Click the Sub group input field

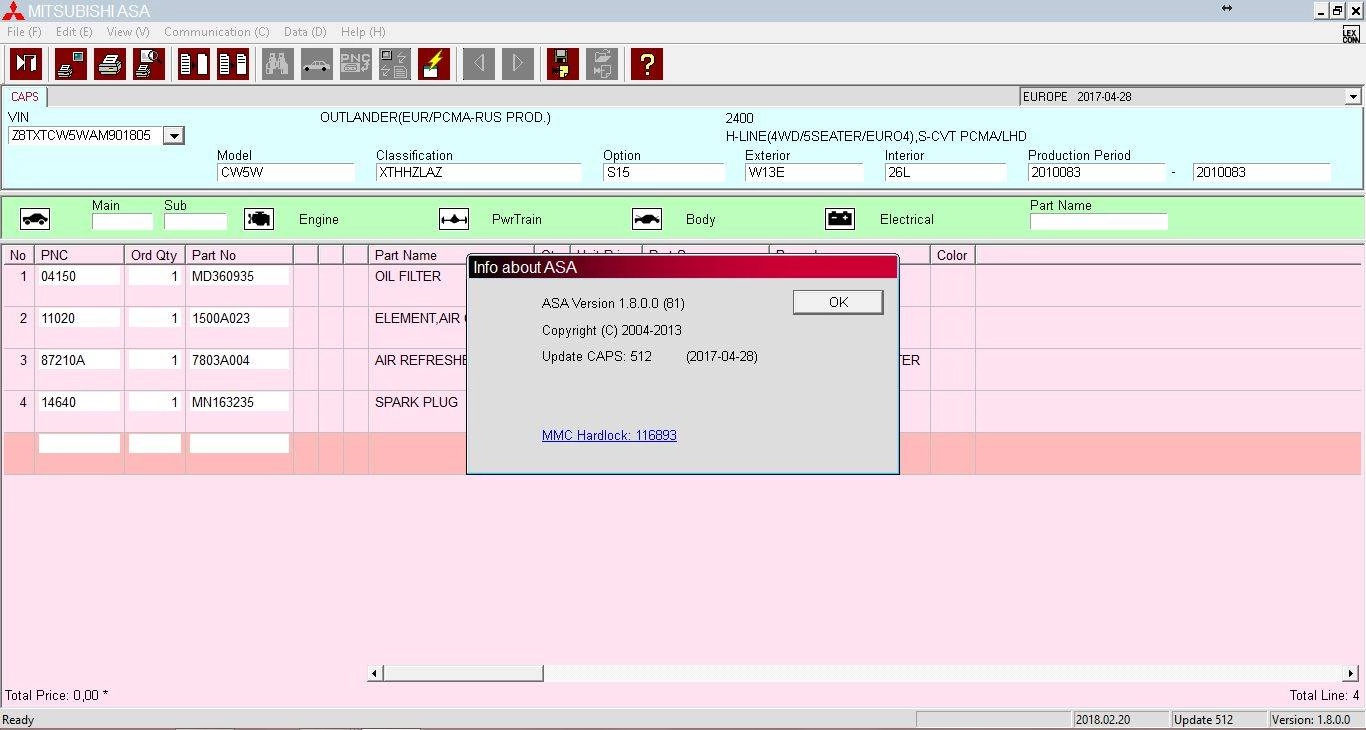click(195, 221)
